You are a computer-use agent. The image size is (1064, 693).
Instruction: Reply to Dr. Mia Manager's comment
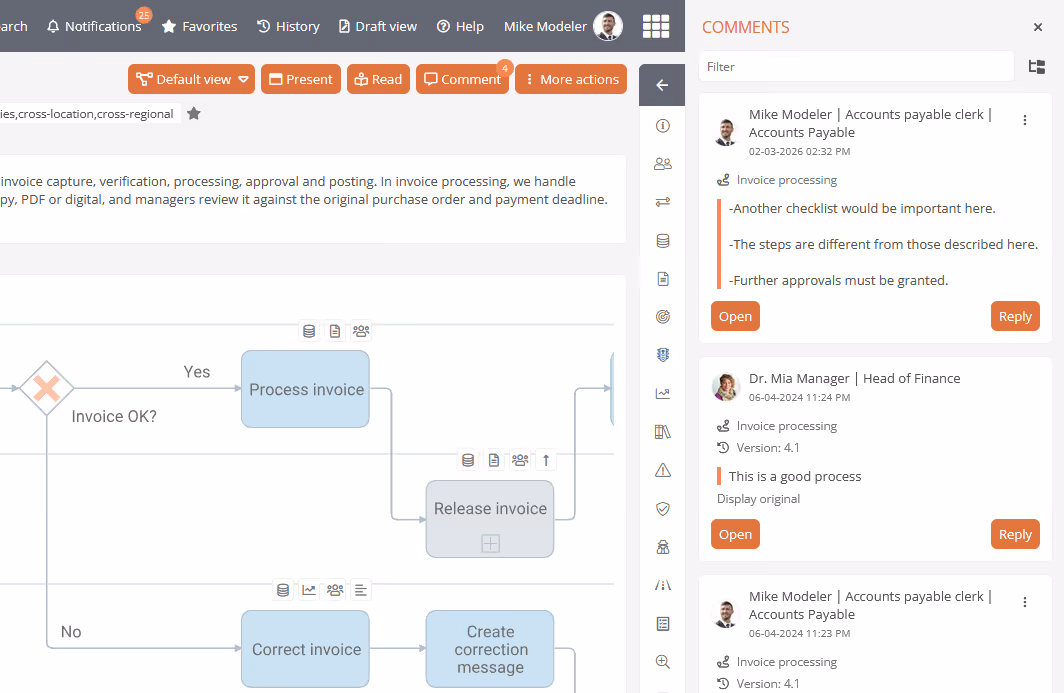pos(1015,534)
